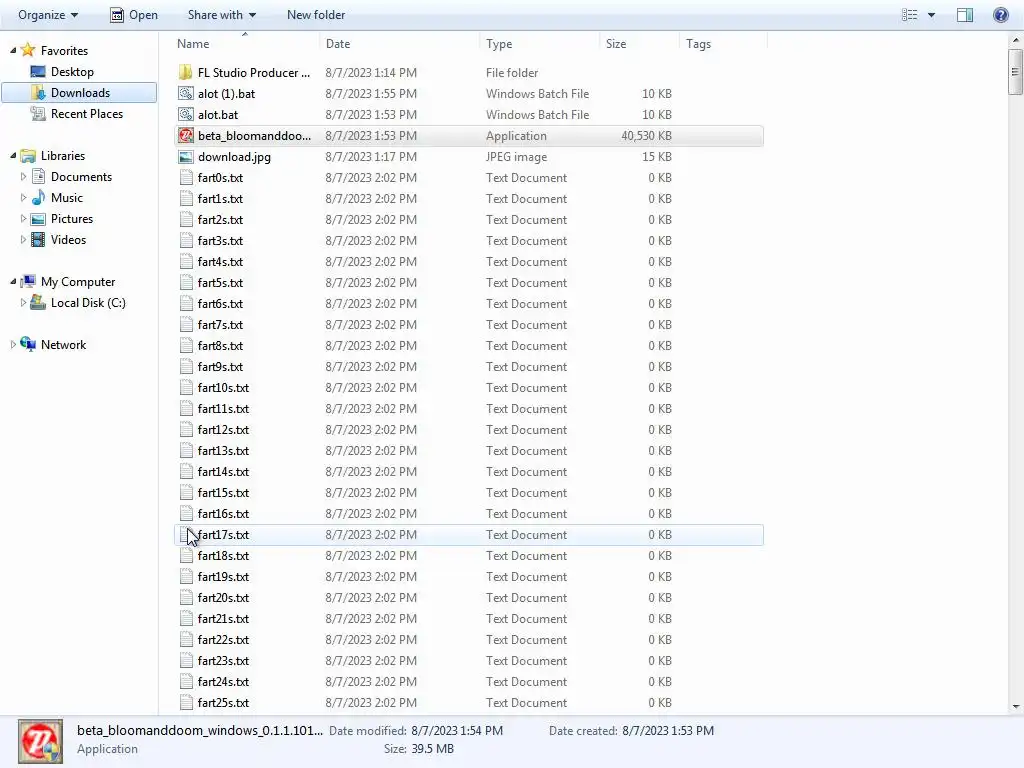Expand the Pictures library arrow
1024x768 pixels.
[x=23, y=219]
